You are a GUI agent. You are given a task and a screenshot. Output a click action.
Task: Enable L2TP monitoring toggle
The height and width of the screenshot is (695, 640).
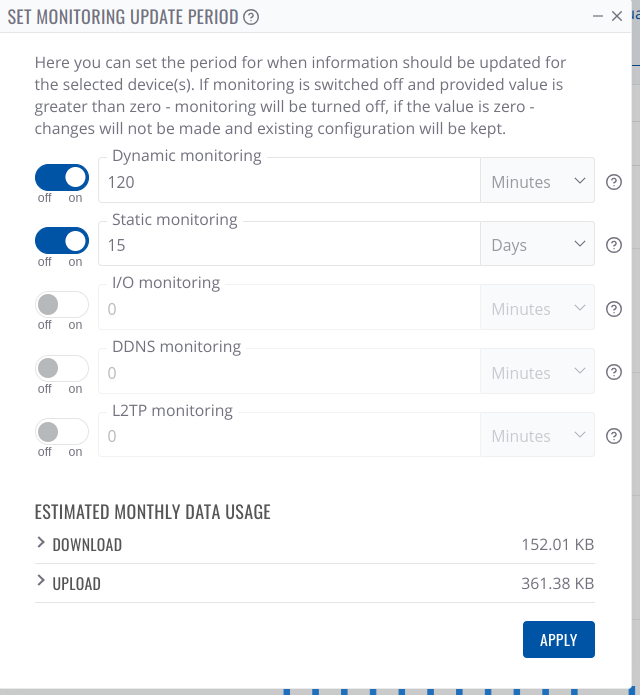pyautogui.click(x=62, y=432)
